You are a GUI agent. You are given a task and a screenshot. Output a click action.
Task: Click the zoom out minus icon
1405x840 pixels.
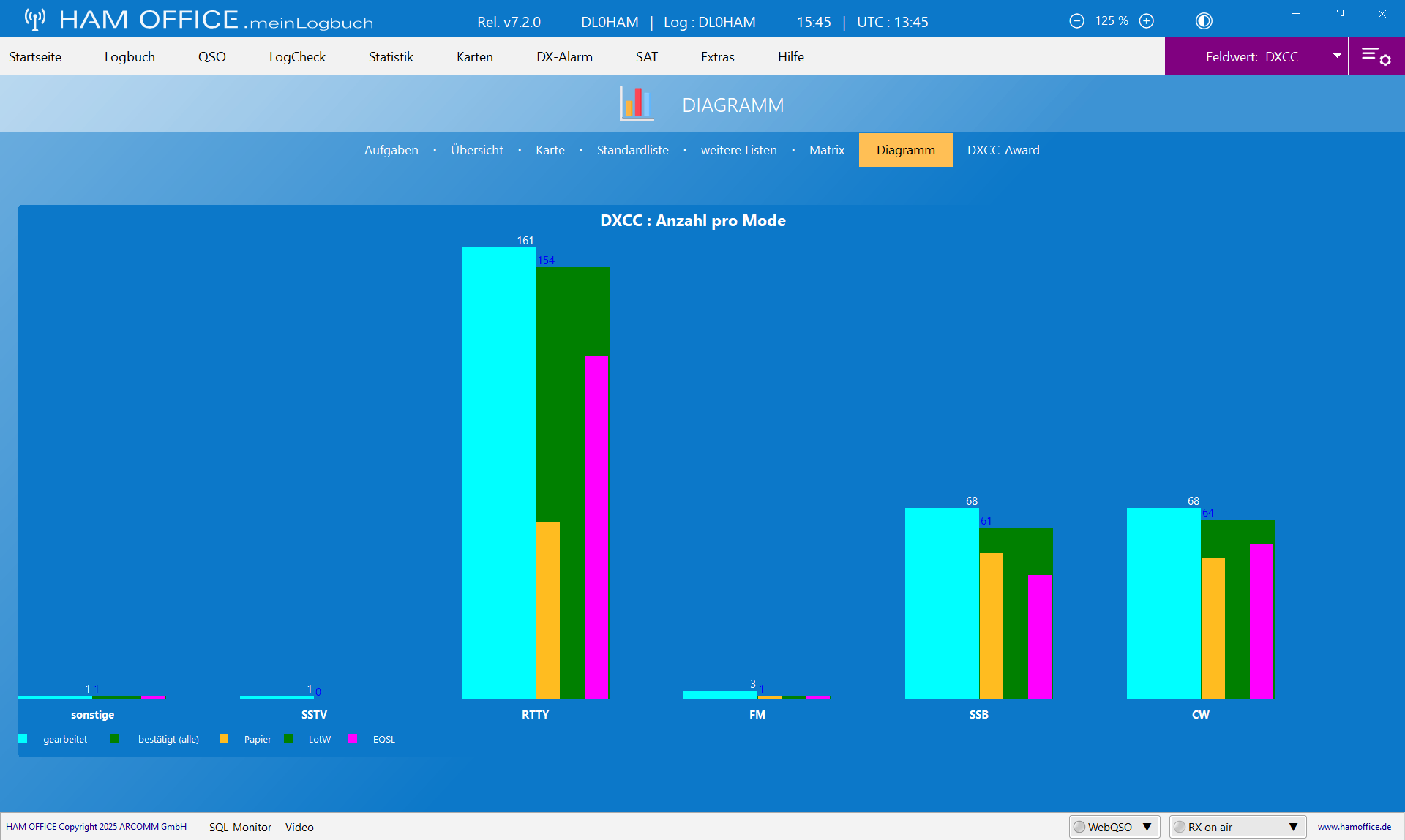pos(1076,21)
